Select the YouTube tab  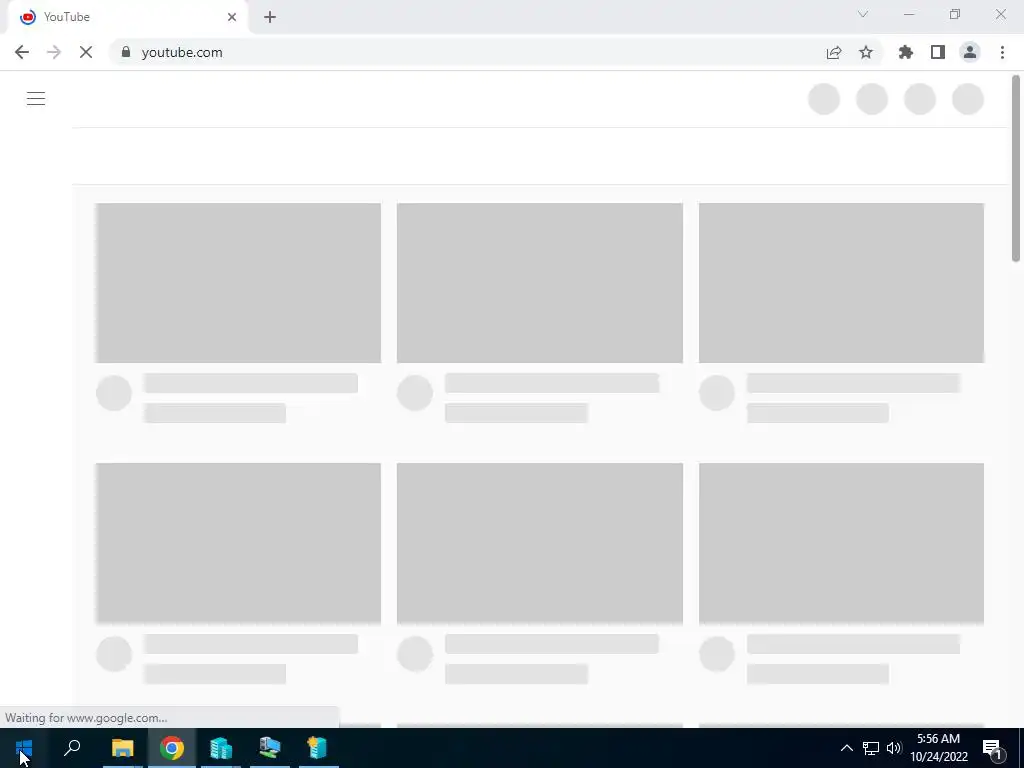coord(127,17)
